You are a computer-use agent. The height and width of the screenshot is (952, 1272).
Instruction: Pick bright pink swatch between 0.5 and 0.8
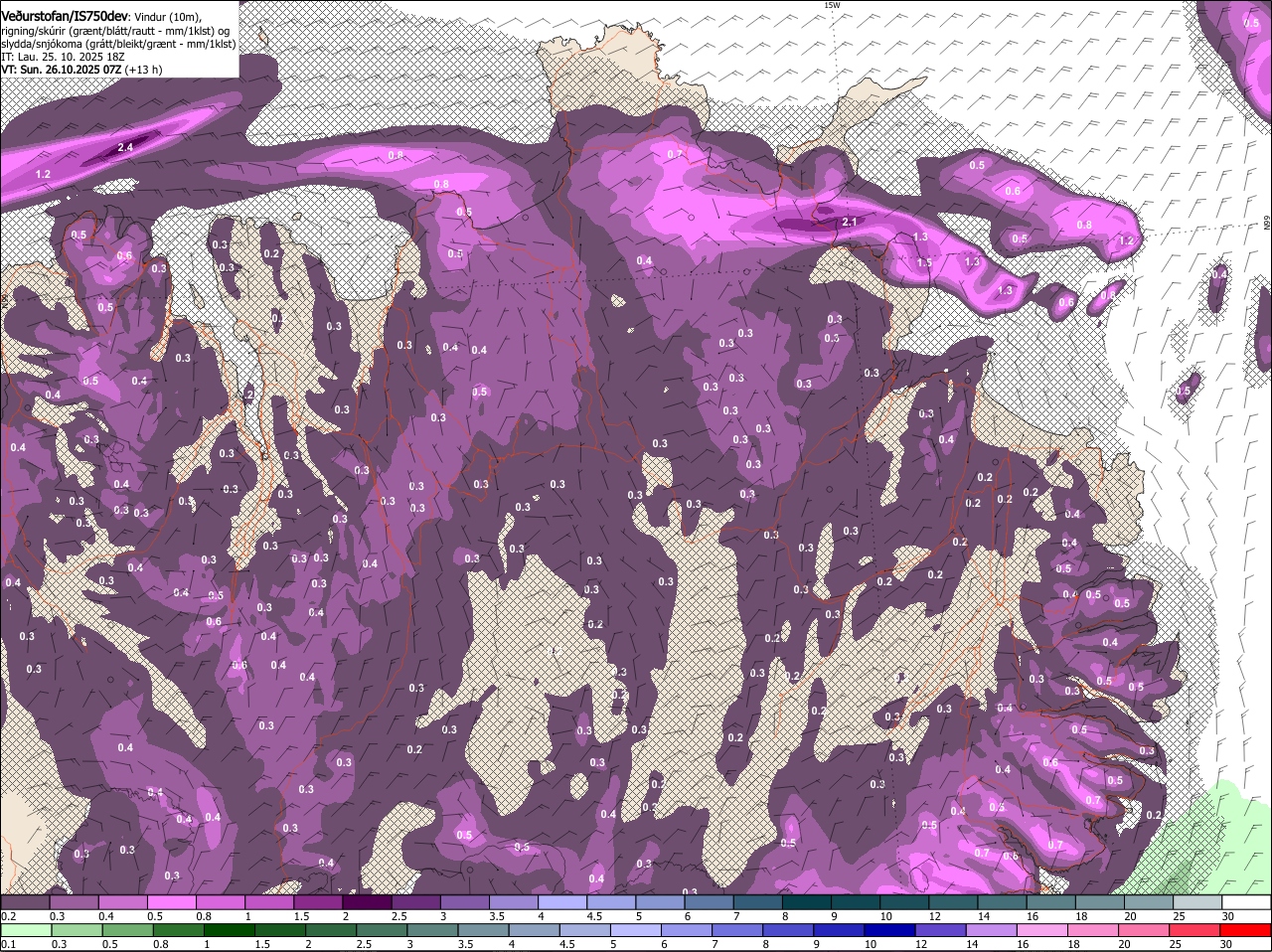pos(174,902)
